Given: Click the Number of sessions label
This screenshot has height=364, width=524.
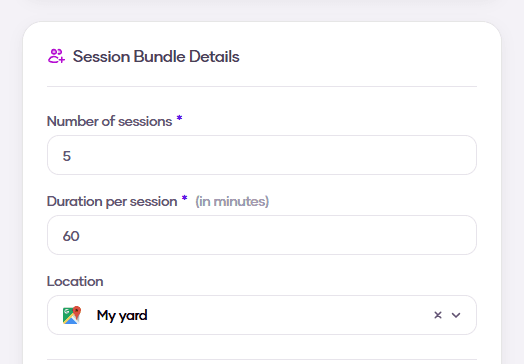Looking at the screenshot, I should pos(109,121).
